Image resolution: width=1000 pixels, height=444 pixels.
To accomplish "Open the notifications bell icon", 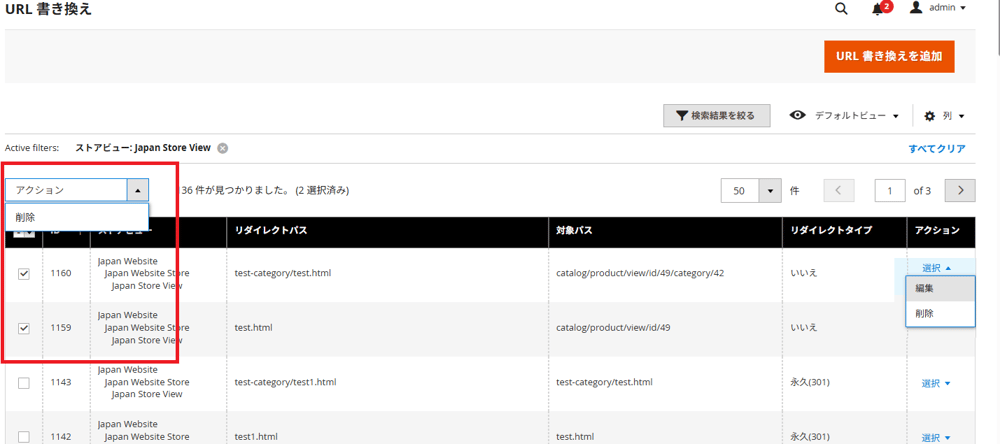I will pos(878,9).
